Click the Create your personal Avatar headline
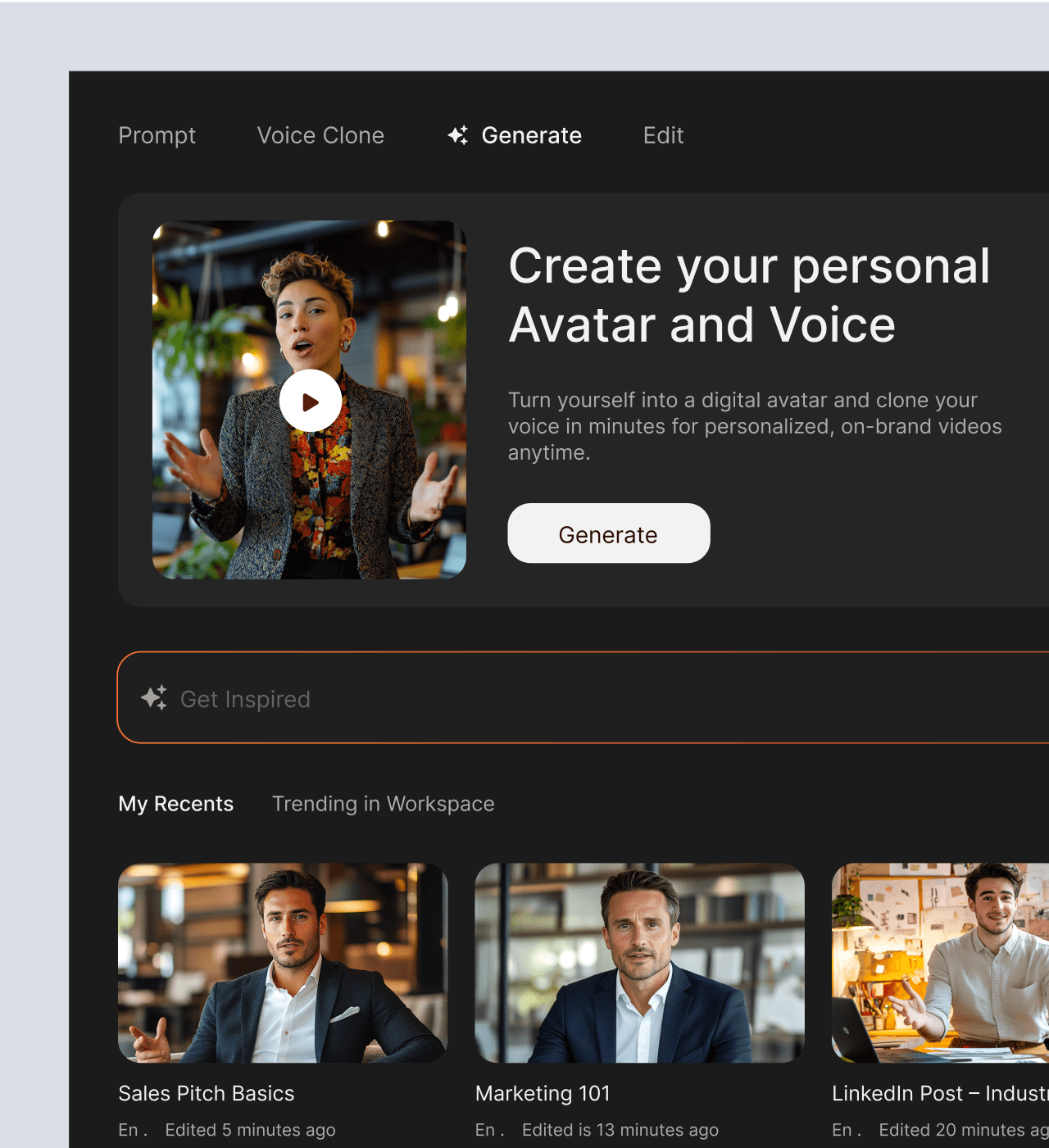The height and width of the screenshot is (1148, 1049). 748,295
